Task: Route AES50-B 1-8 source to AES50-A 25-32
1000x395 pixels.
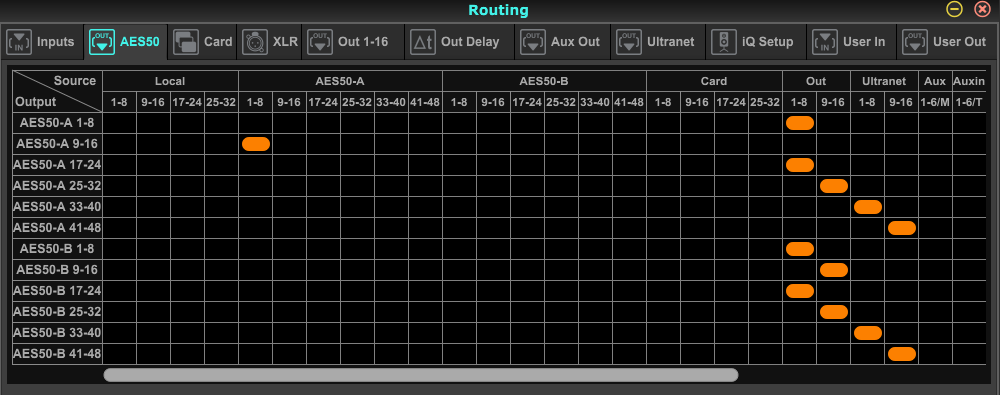Action: click(459, 186)
